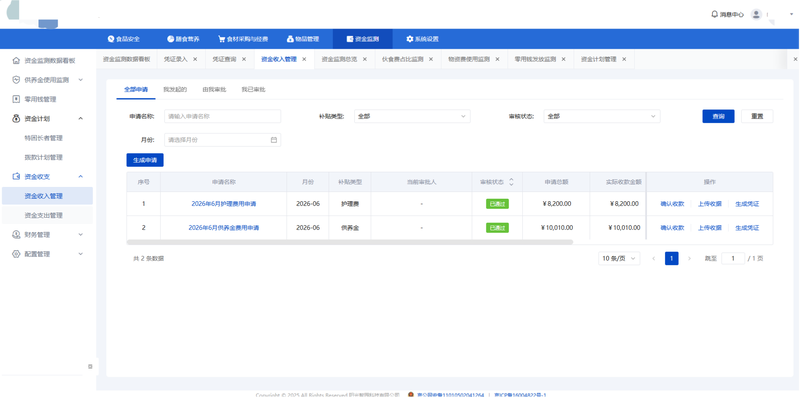
Task: Click 确认收款 for the 供养金 row
Action: (x=672, y=228)
